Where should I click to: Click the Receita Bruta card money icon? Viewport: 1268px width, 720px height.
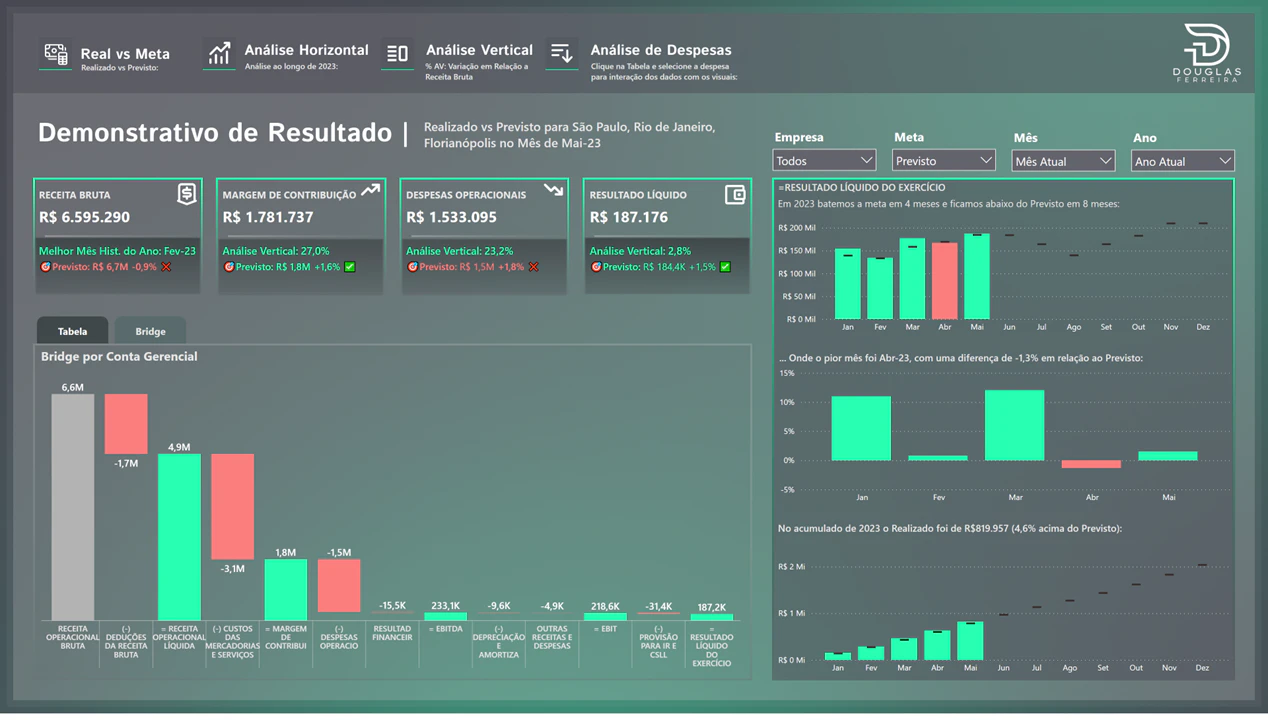pos(186,194)
